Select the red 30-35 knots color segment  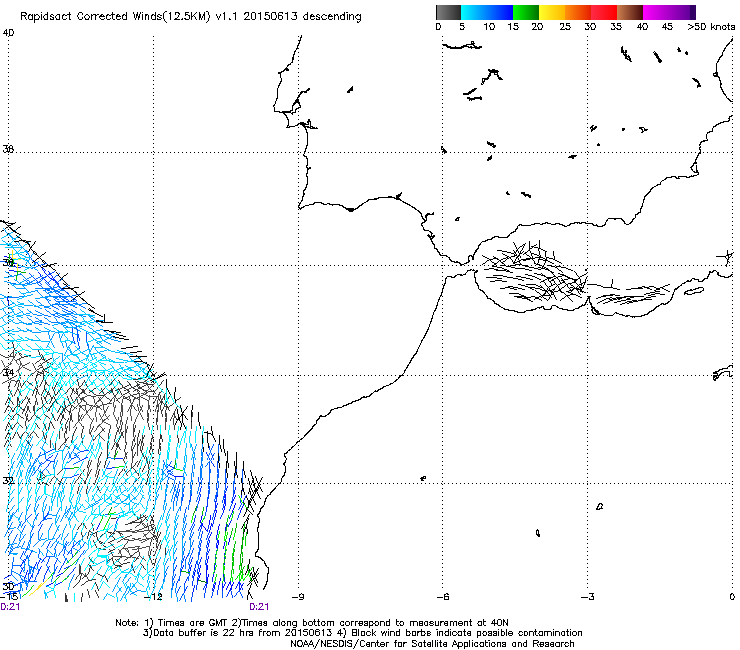tap(604, 12)
